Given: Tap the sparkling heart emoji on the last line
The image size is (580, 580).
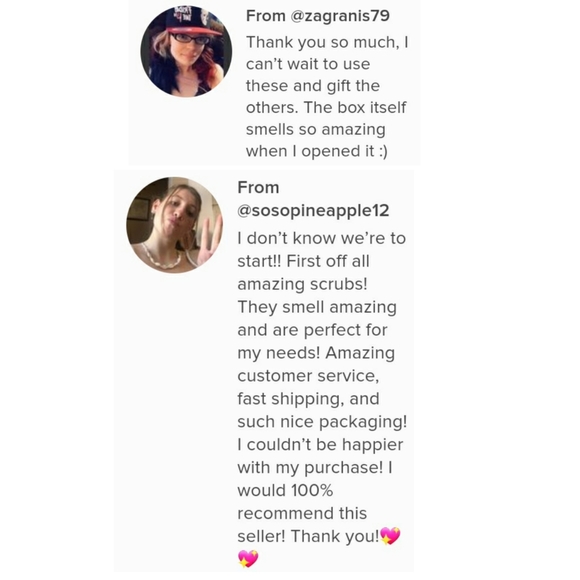Looking at the screenshot, I should pyautogui.click(x=248, y=559).
